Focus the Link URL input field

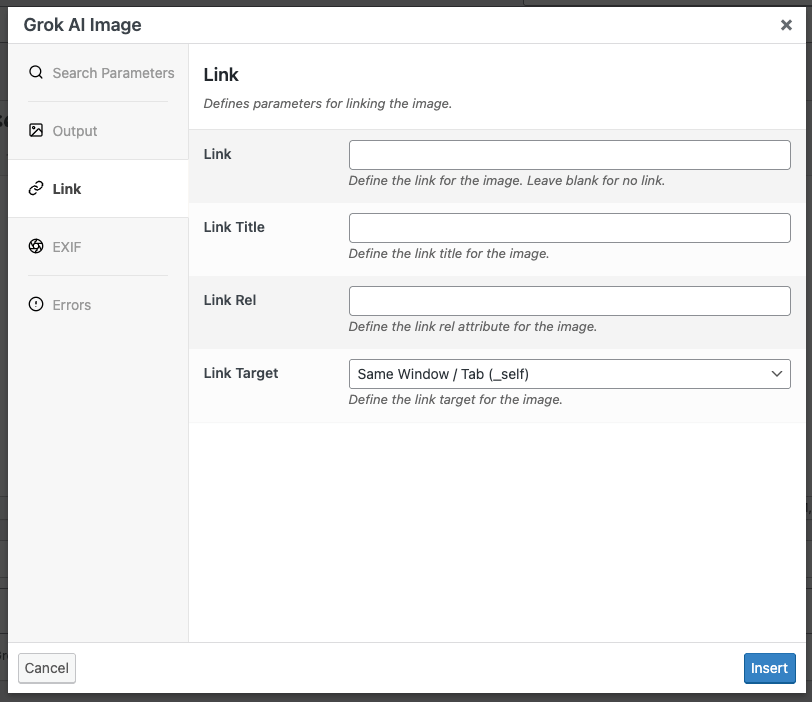click(569, 155)
